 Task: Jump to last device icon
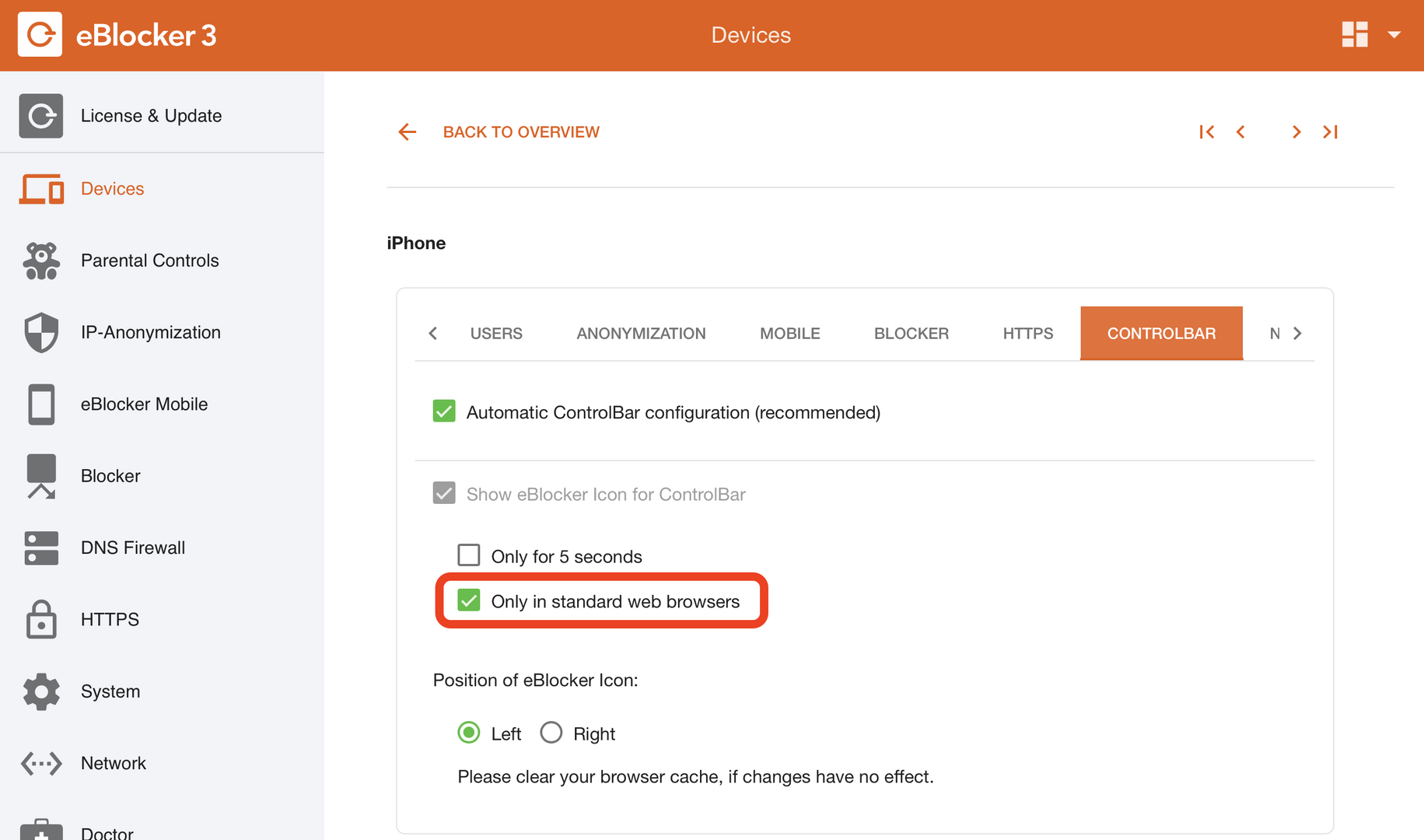point(1330,132)
